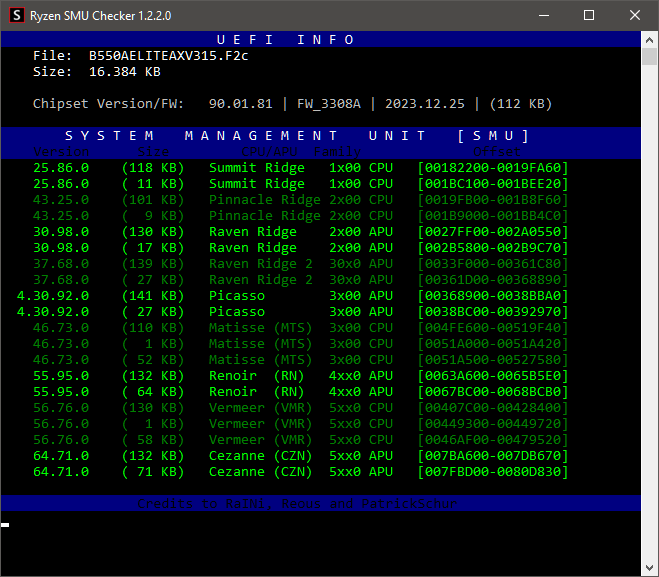659x577 pixels.
Task: Click offset [0067BC00-0068BCB0]
Action: click(x=493, y=391)
